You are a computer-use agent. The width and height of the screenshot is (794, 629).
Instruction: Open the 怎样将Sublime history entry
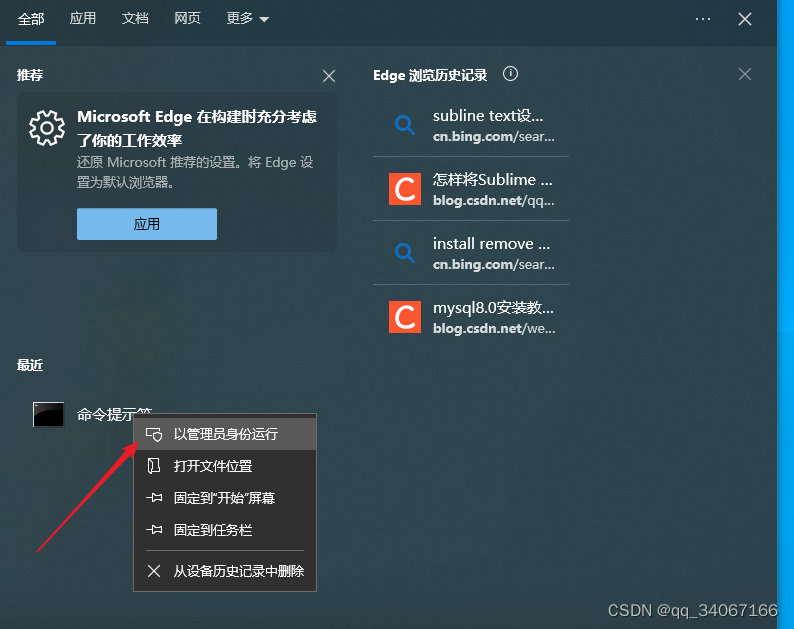(x=471, y=189)
